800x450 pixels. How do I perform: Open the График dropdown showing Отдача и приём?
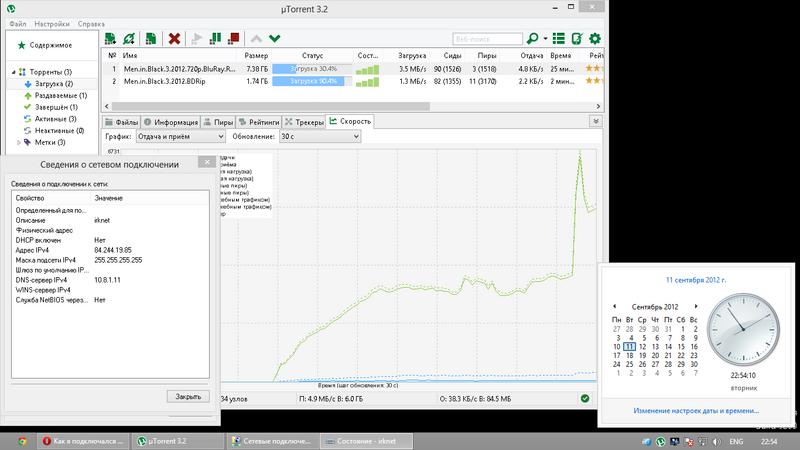point(181,136)
